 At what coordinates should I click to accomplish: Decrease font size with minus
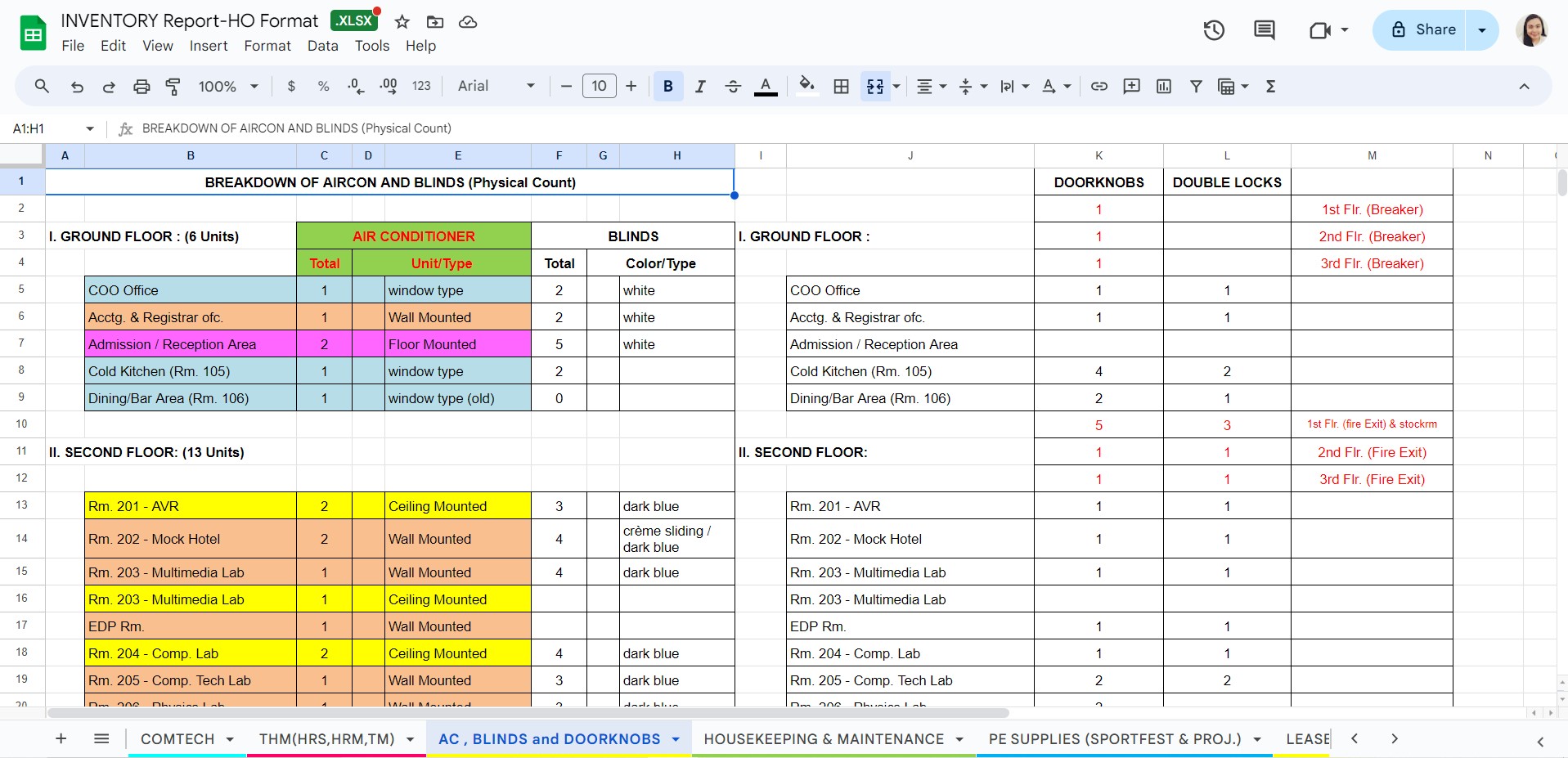[566, 86]
